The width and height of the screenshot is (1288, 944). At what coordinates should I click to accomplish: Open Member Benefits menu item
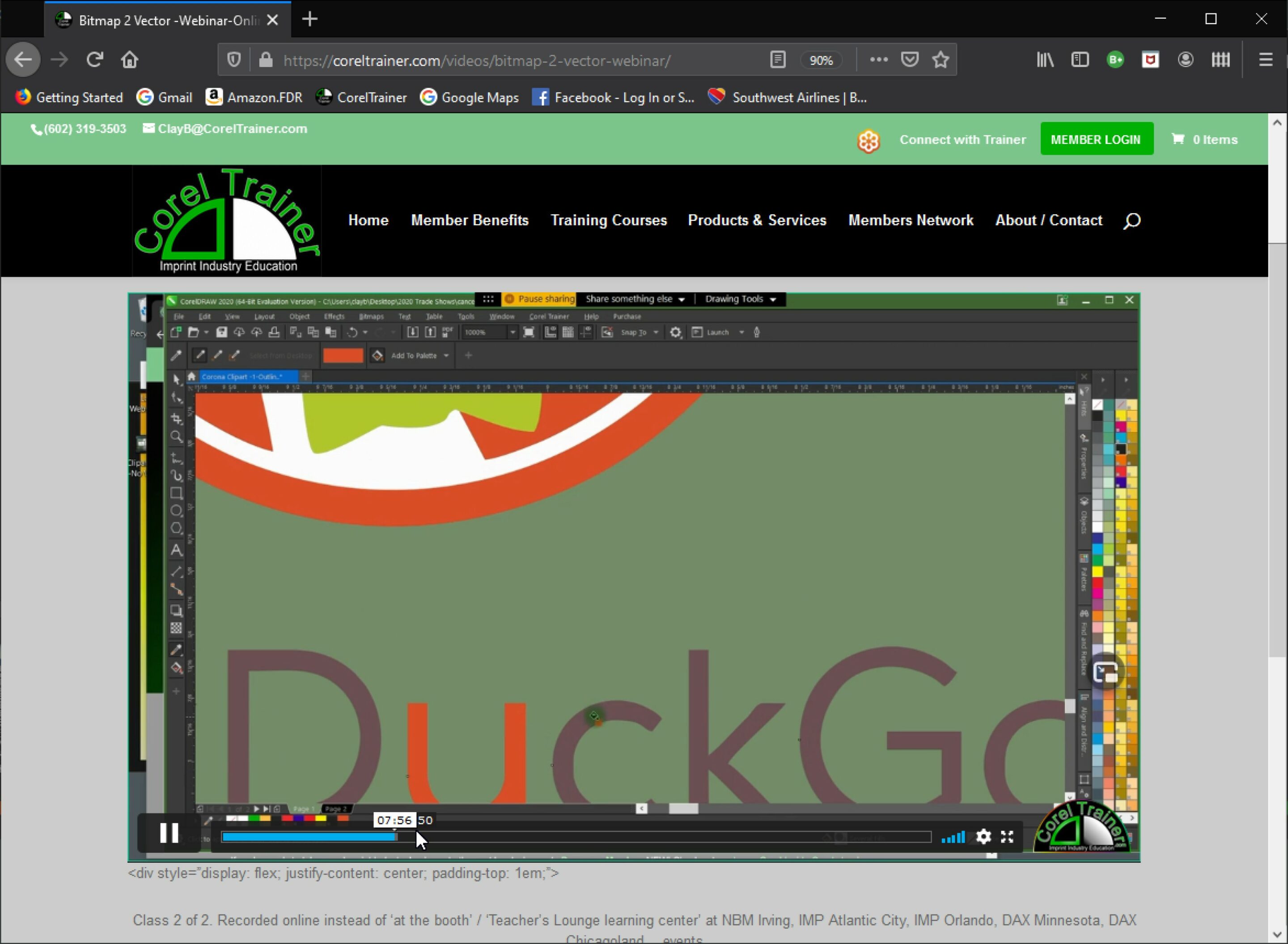470,220
